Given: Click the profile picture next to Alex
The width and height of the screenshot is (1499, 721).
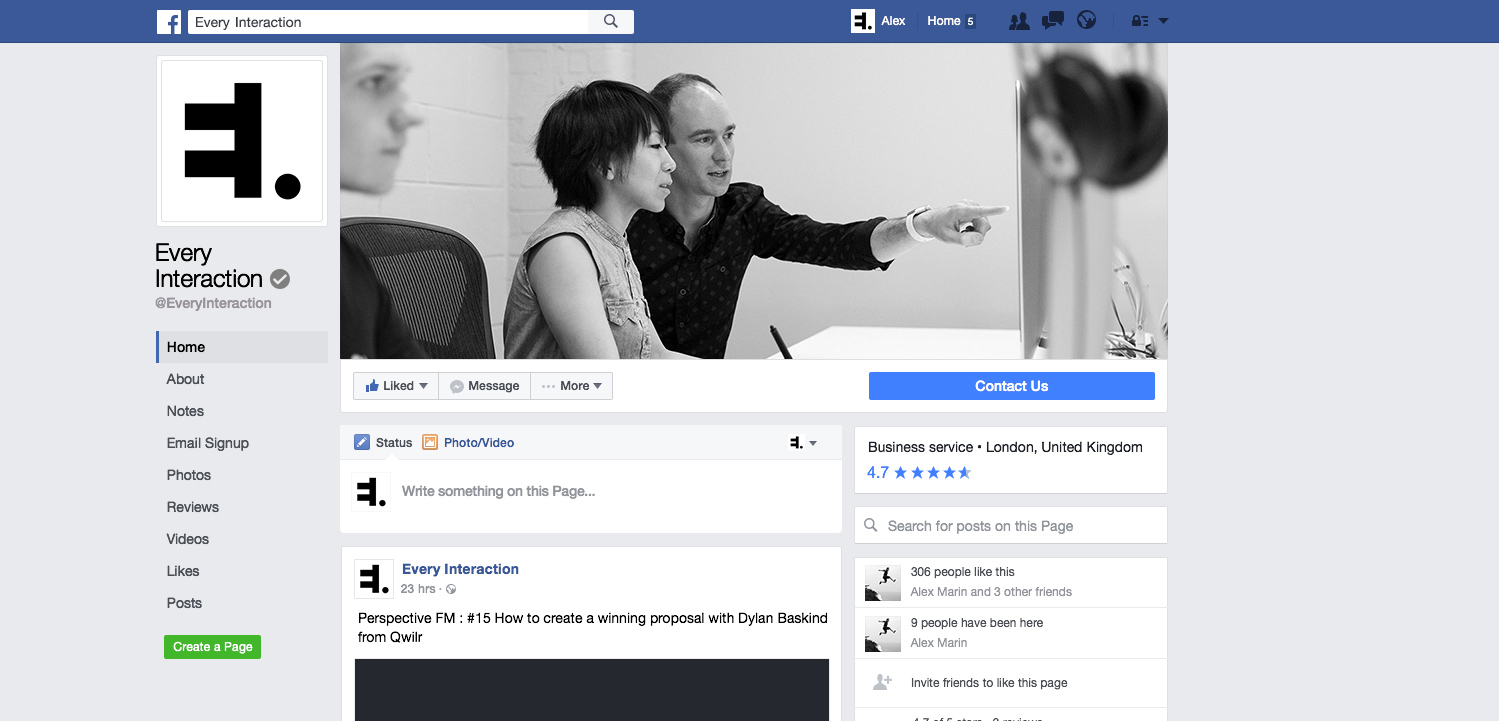Looking at the screenshot, I should (863, 21).
